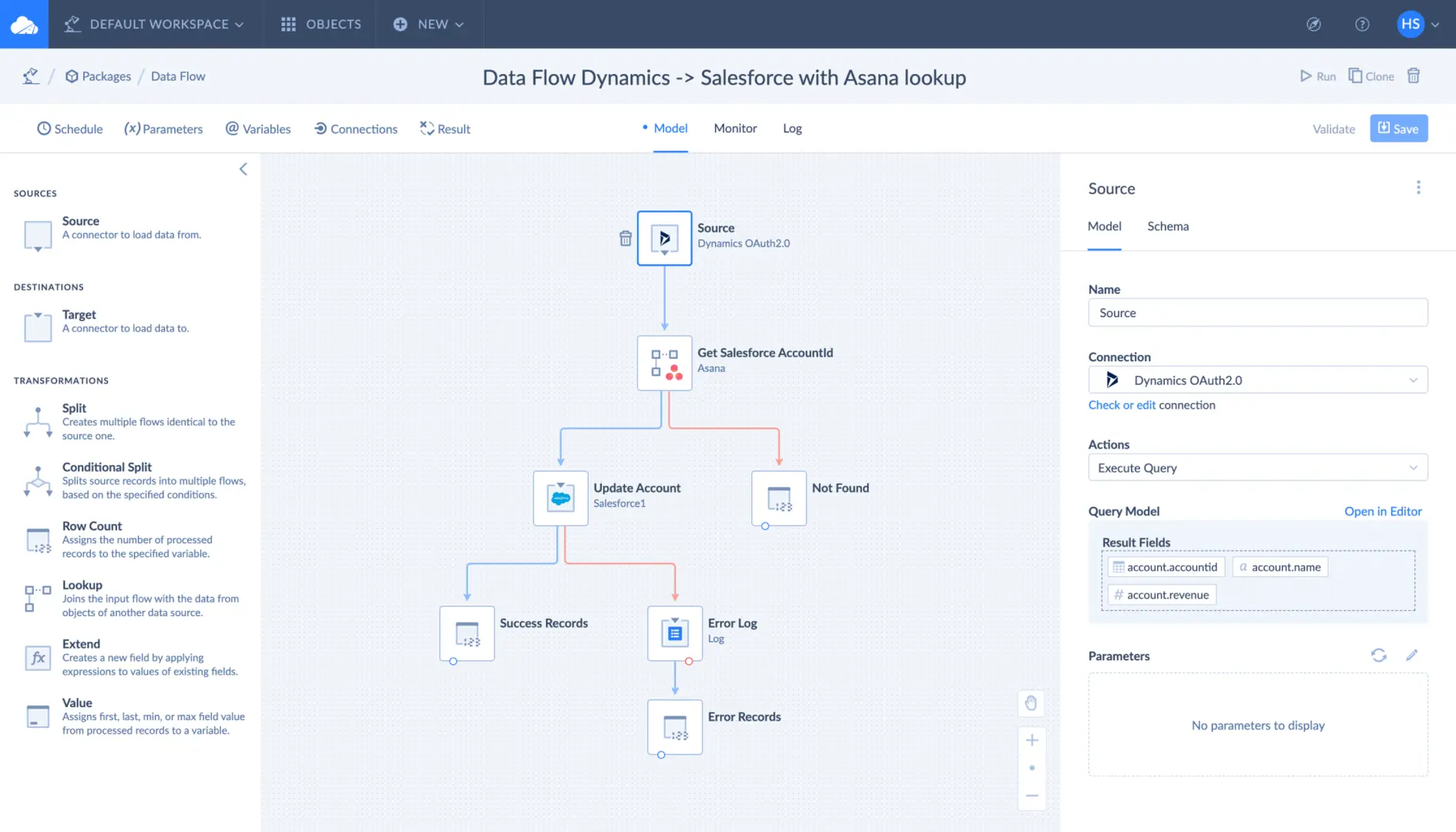Screen dimensions: 1456x832
Task: Click the Error Log red output port
Action: 689,662
